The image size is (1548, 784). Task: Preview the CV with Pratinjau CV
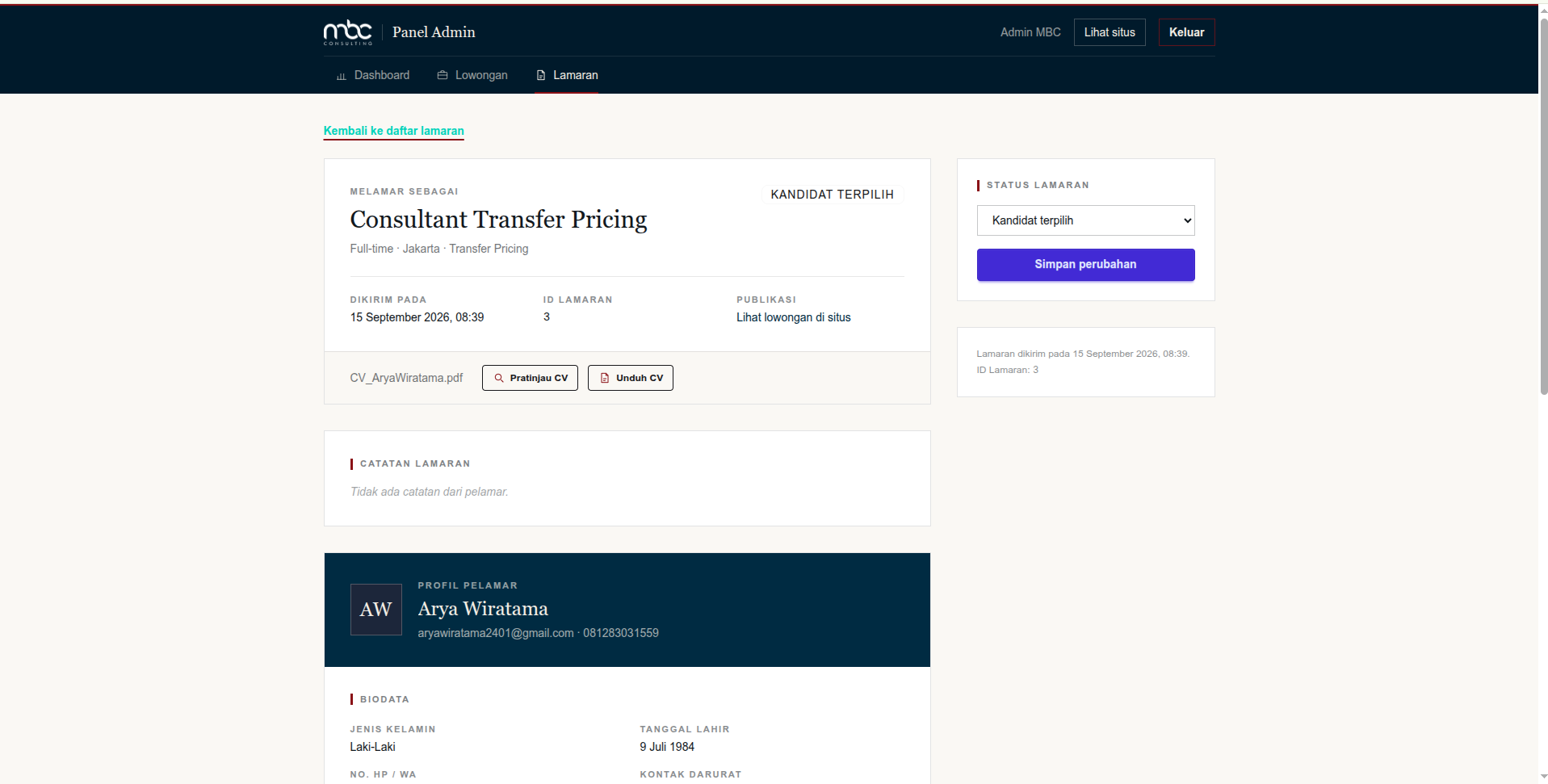[530, 378]
